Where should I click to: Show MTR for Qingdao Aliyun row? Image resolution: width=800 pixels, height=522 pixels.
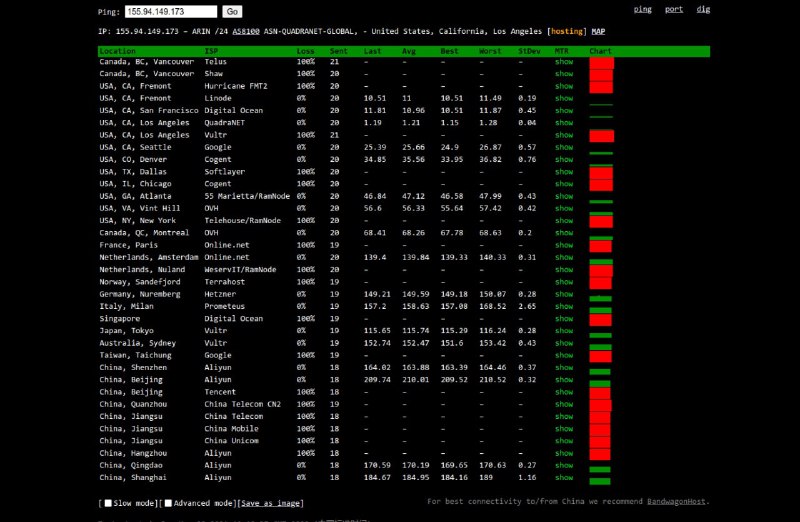[564, 466]
